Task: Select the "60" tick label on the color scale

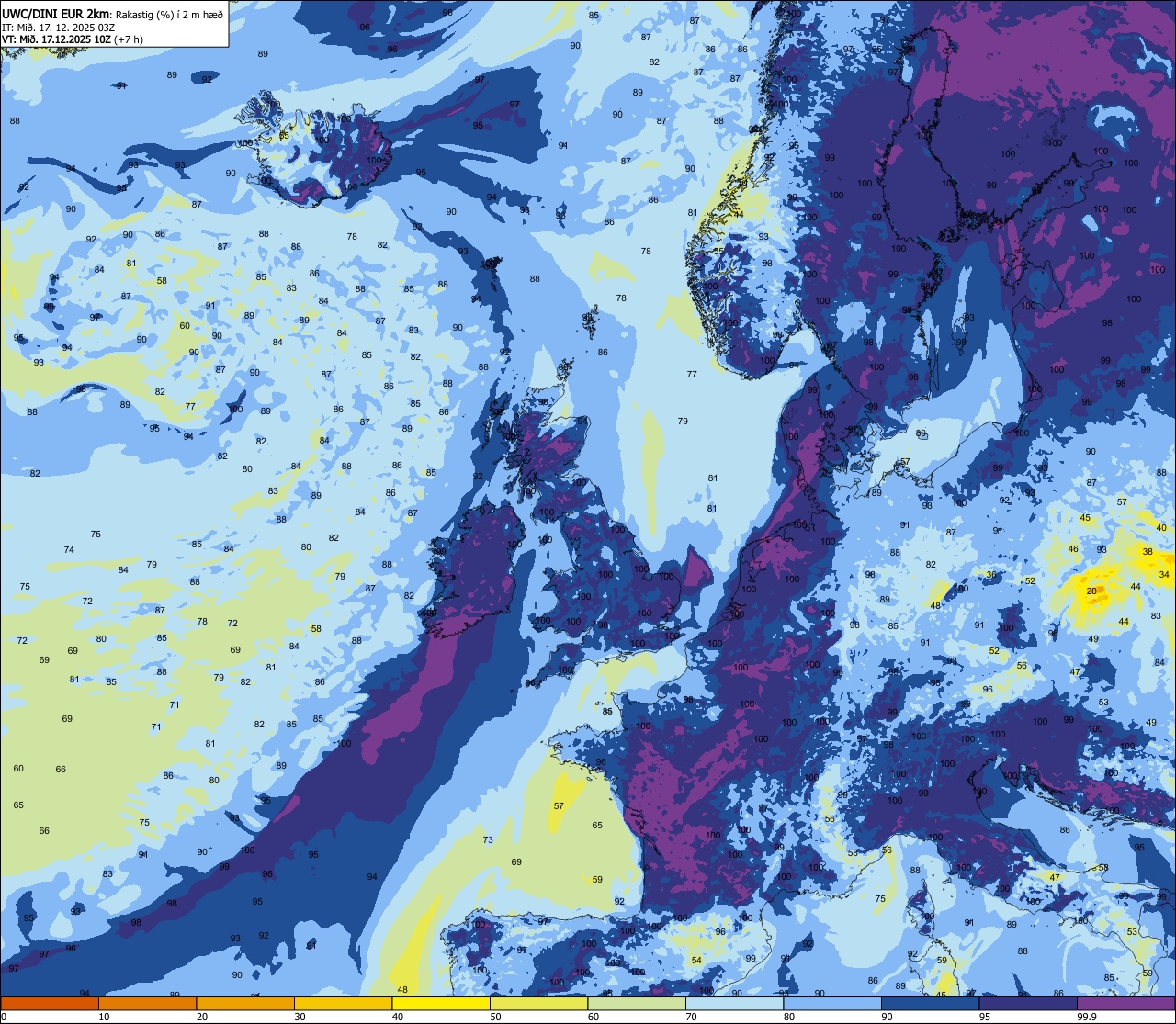Action: [594, 1017]
